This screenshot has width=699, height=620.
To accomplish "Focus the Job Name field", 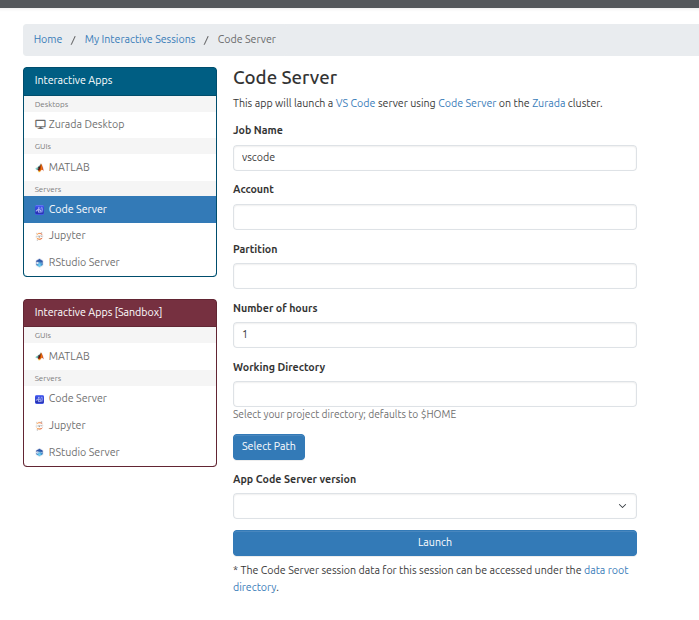I will click(x=435, y=158).
